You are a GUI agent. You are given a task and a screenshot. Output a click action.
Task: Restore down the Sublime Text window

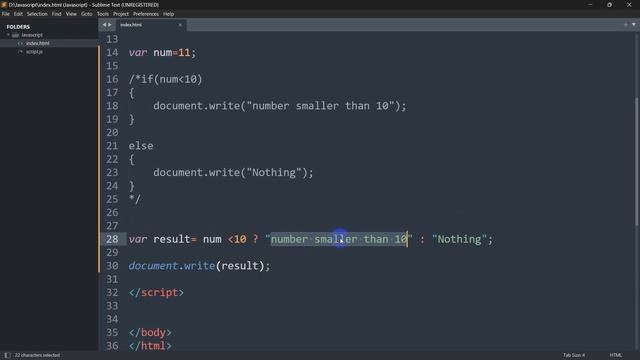[609, 4]
